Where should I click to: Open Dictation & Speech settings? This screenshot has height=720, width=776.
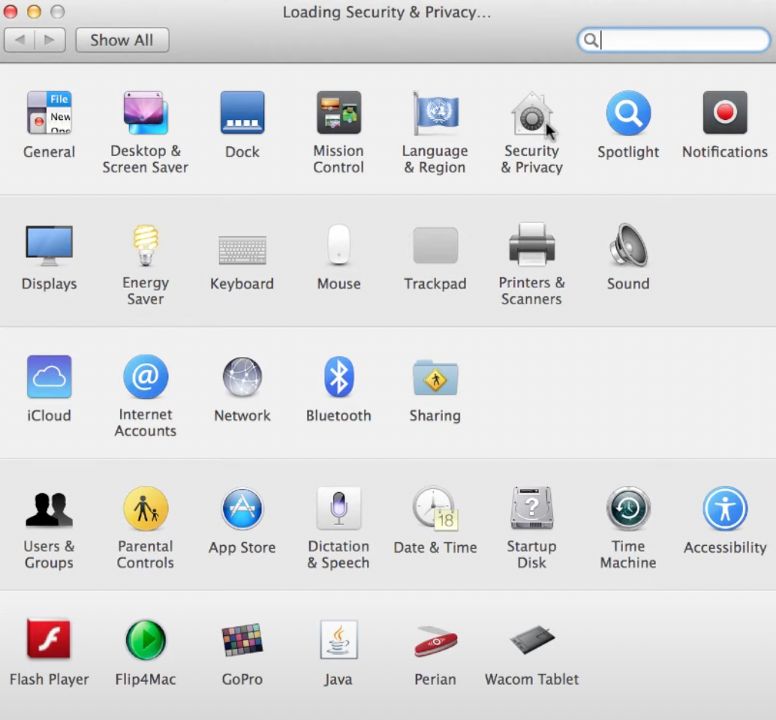(x=338, y=509)
